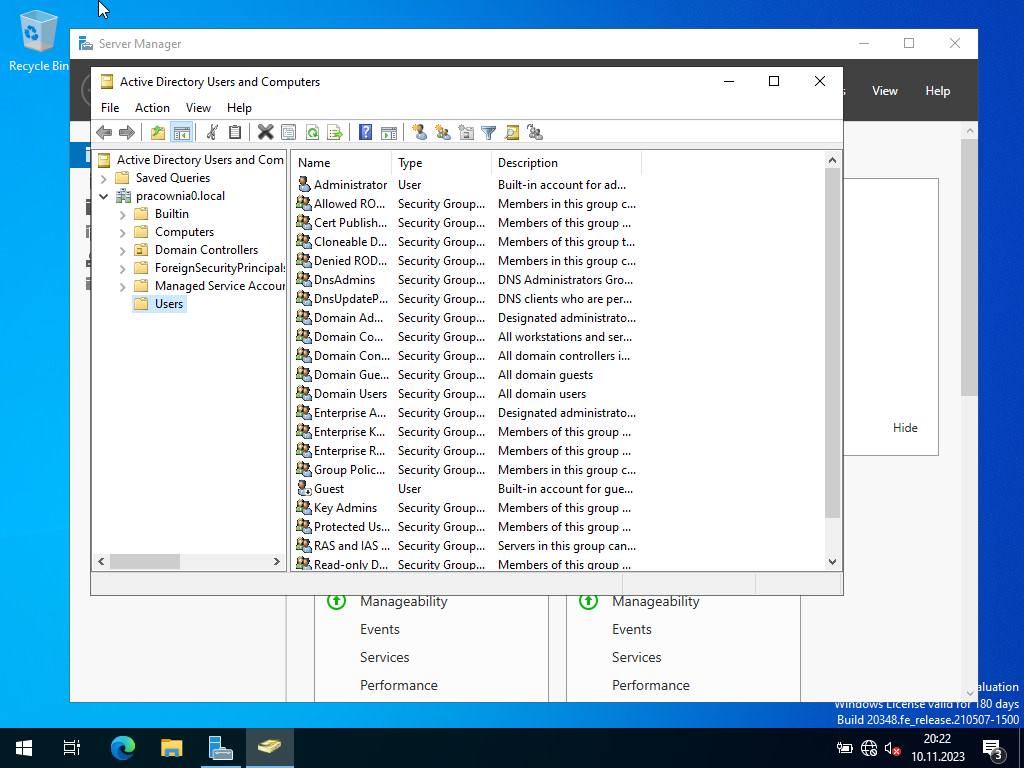This screenshot has height=768, width=1024.
Task: Expand the ForeignSecurityPrincipals folder
Action: tap(123, 268)
